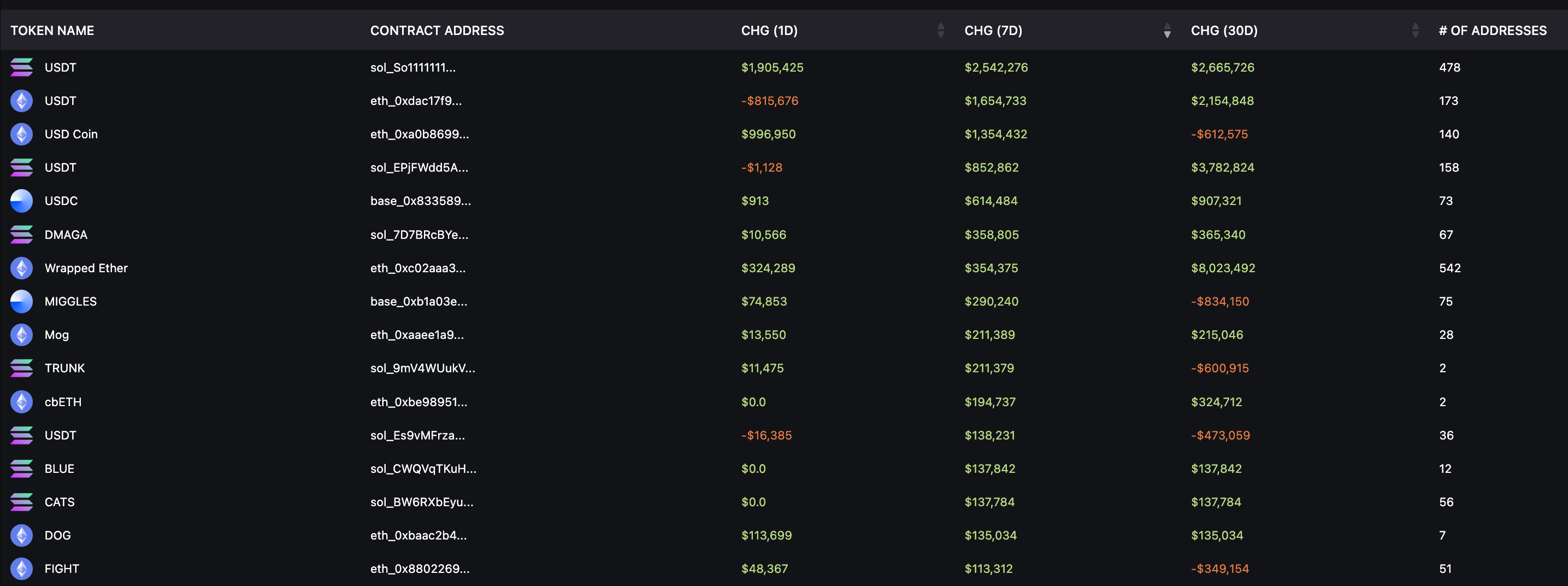The image size is (1568, 586).
Task: Select the 30D loss -$834,150
Action: coord(1220,302)
